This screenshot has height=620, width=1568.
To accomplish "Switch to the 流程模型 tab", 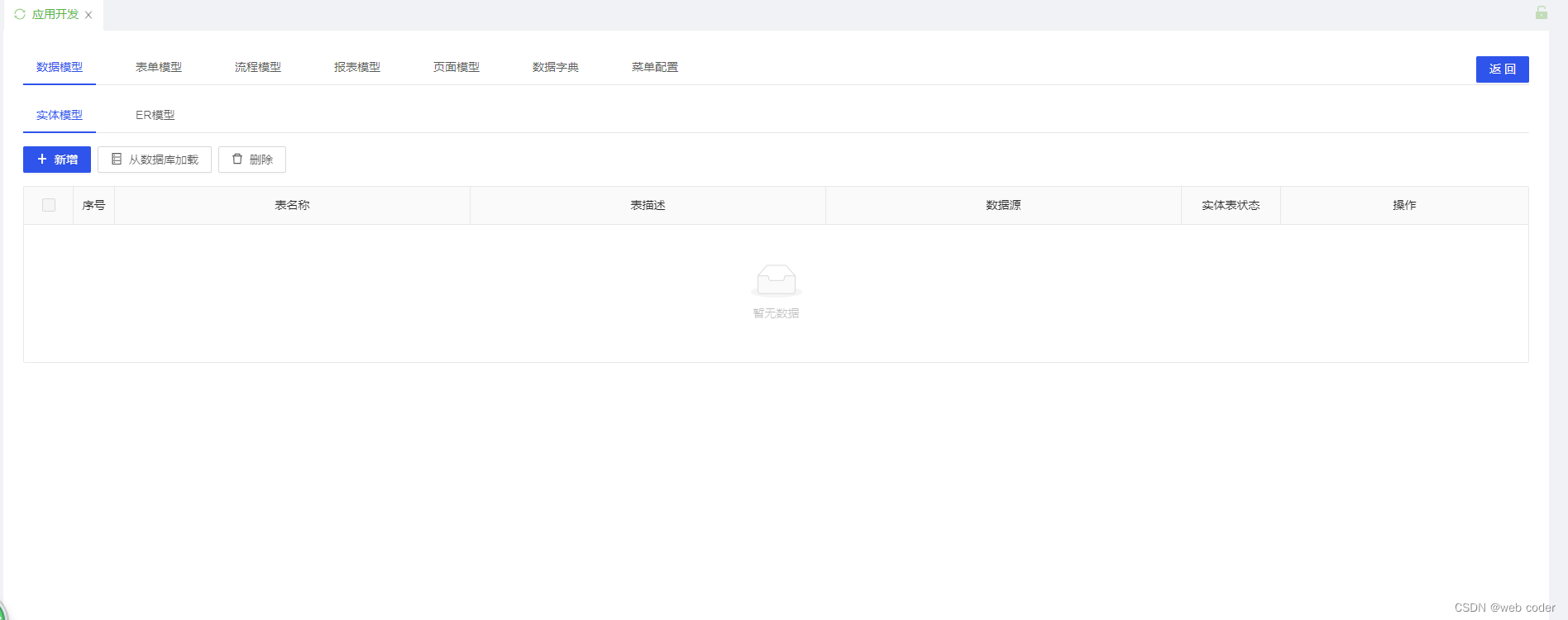I will click(258, 67).
